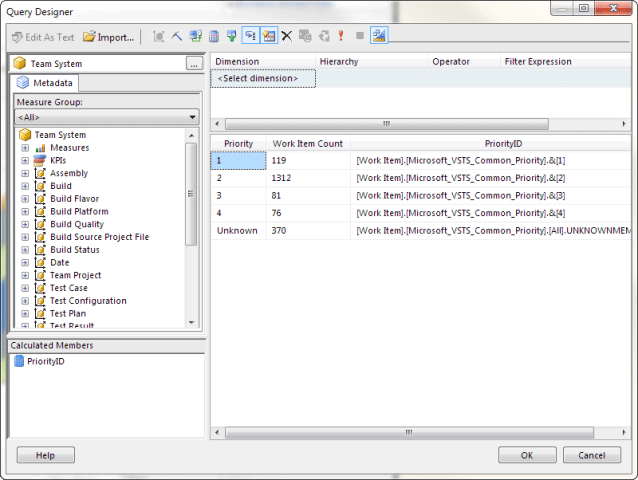Expand the Team Project dimension node
This screenshot has width=638, height=480.
point(25,275)
